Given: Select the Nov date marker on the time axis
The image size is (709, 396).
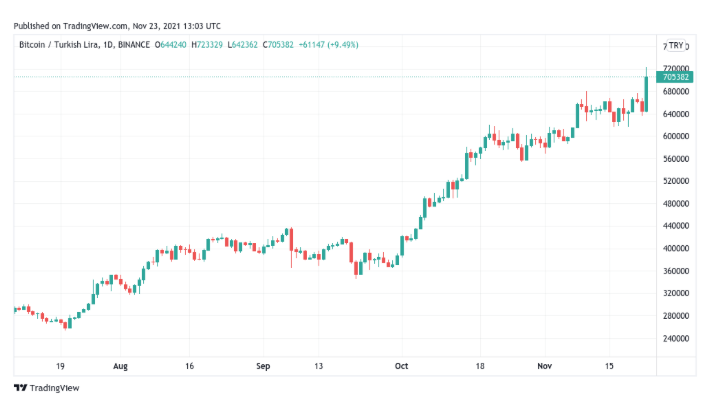Looking at the screenshot, I should click(x=544, y=366).
